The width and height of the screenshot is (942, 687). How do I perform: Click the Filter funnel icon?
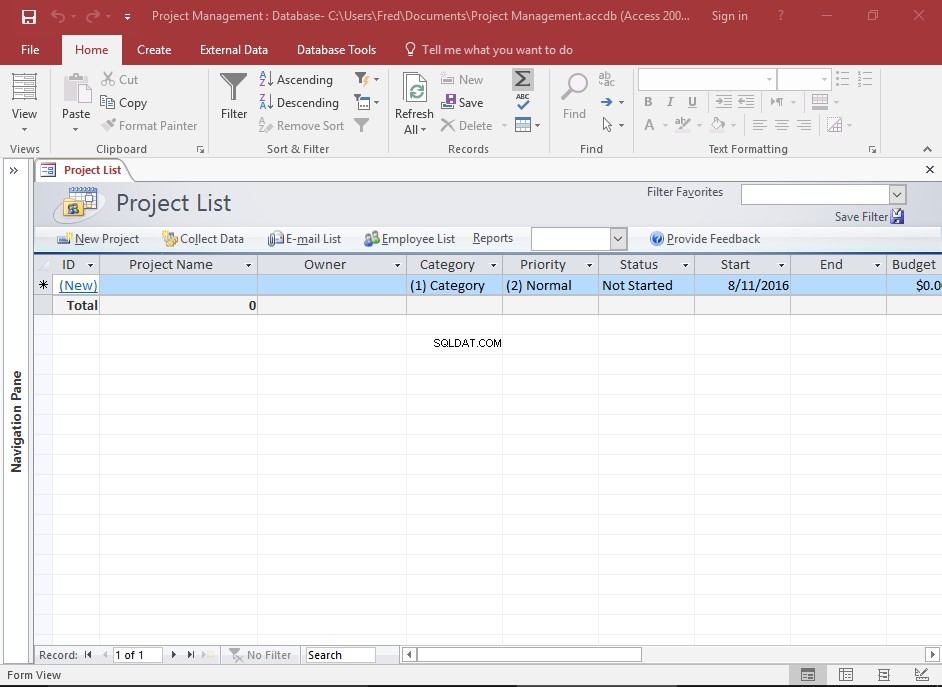pos(233,88)
